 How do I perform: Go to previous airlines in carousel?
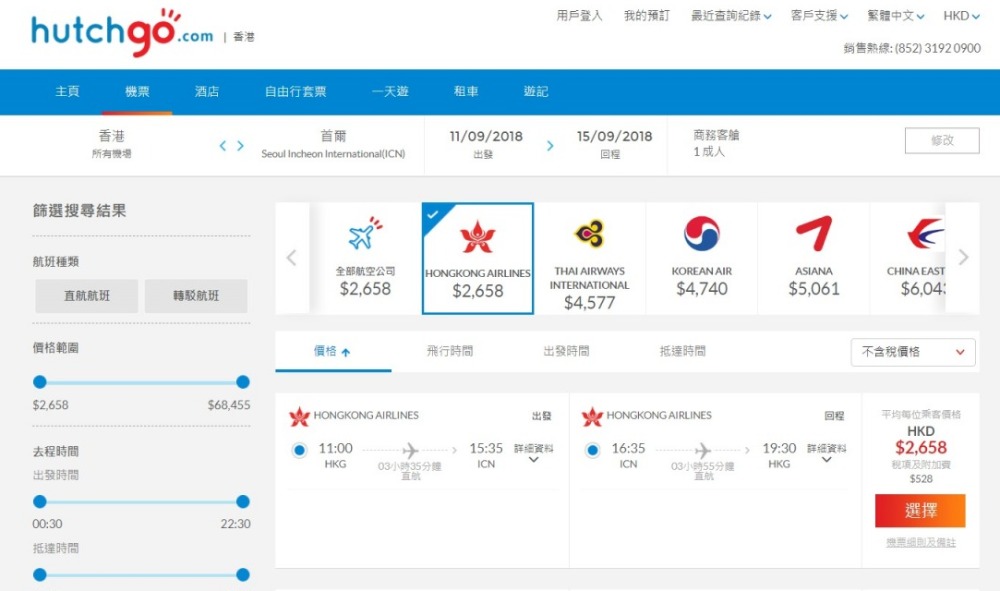pyautogui.click(x=291, y=258)
